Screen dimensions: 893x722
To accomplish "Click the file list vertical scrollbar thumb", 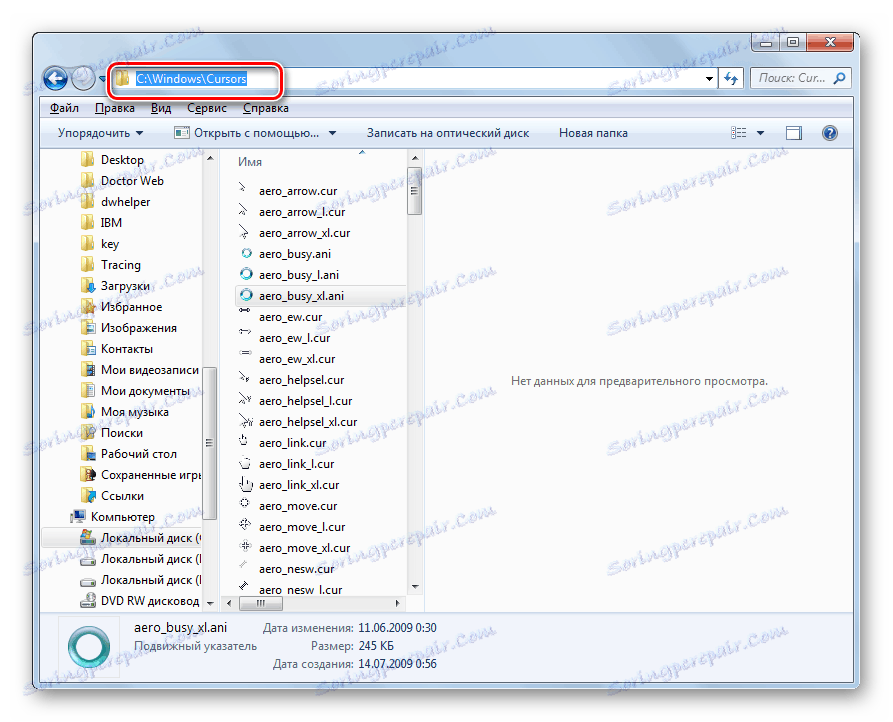I will [415, 191].
